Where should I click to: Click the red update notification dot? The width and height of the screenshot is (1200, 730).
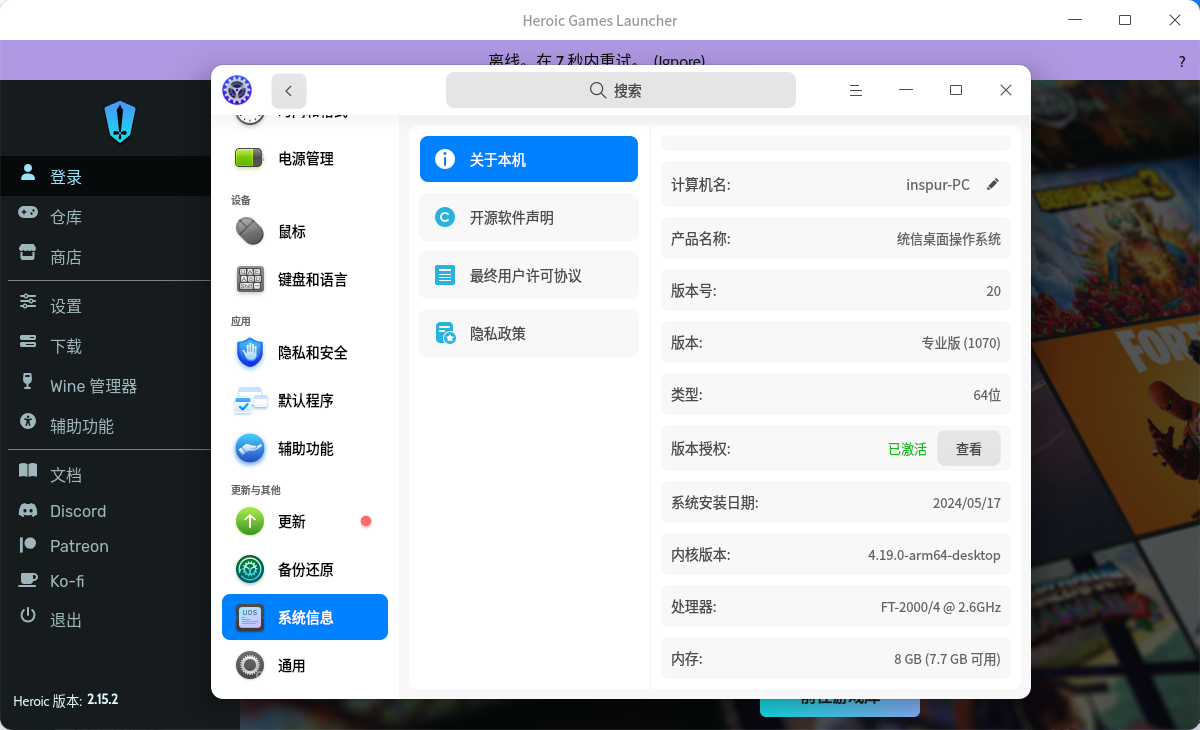pos(366,521)
